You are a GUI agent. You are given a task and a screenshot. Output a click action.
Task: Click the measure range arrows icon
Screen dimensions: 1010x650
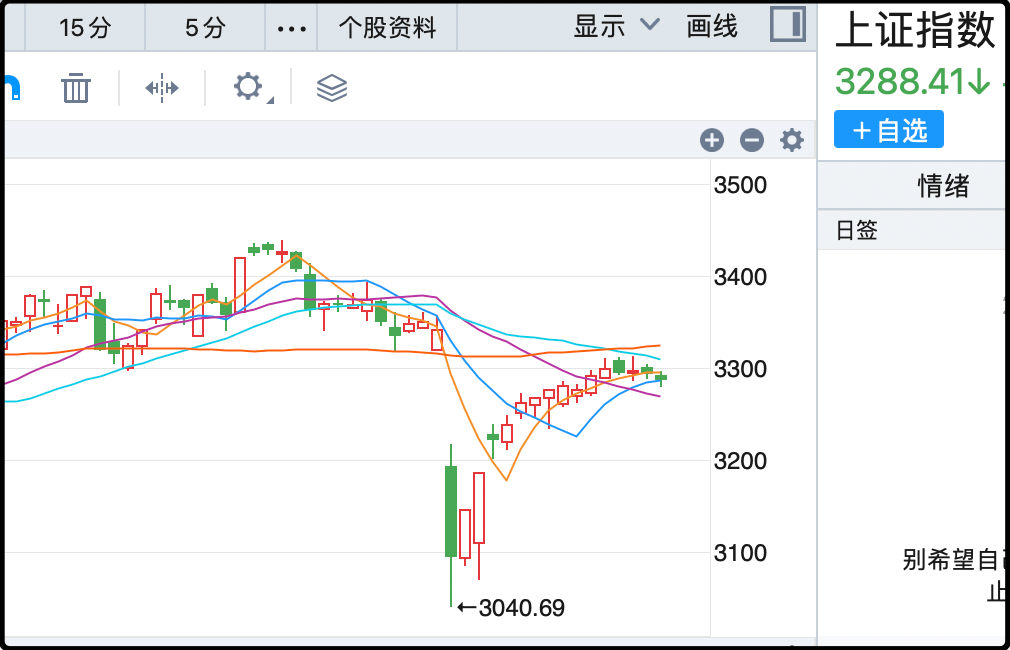tap(161, 88)
